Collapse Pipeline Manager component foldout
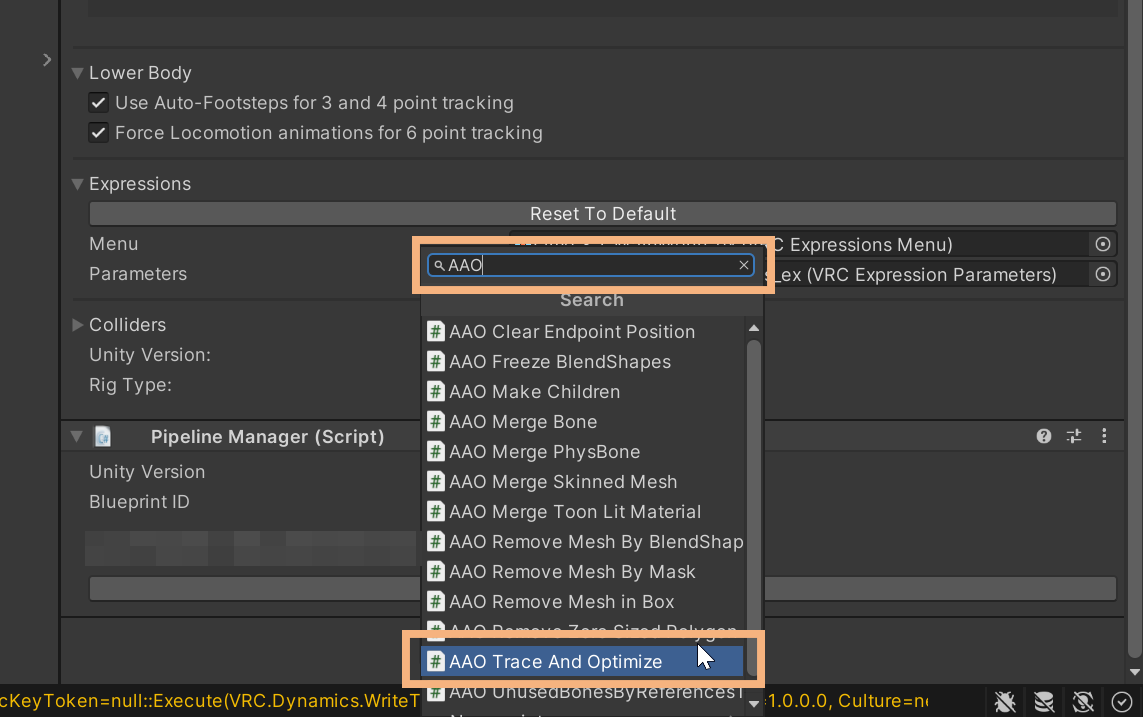The width and height of the screenshot is (1143, 717). point(77,436)
